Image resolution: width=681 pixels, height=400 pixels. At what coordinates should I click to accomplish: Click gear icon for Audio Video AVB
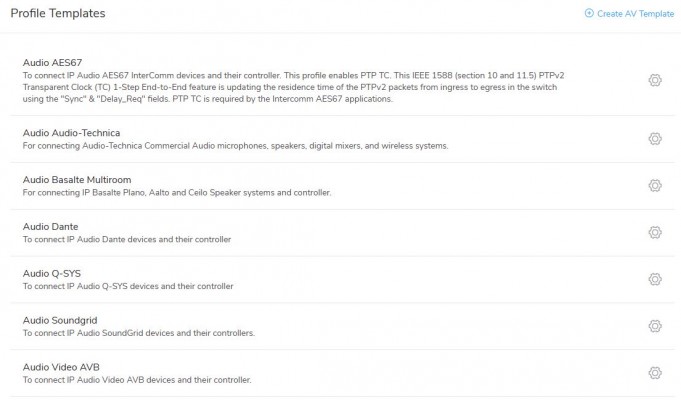[655, 373]
